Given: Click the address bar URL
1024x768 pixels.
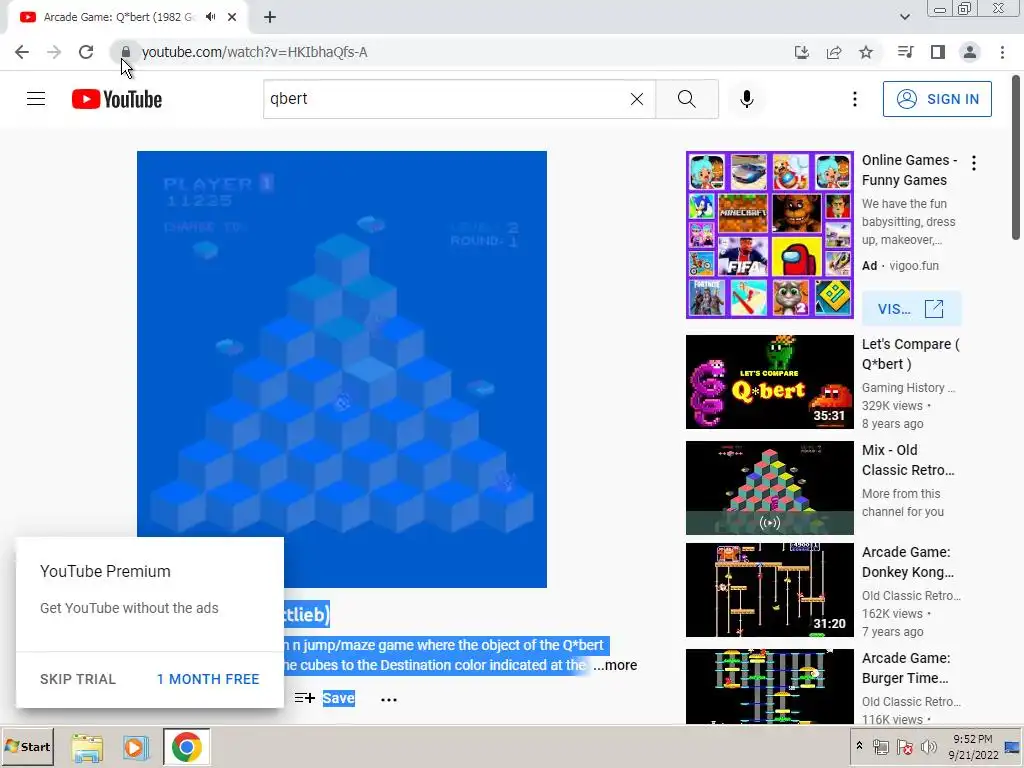Looking at the screenshot, I should (x=255, y=52).
